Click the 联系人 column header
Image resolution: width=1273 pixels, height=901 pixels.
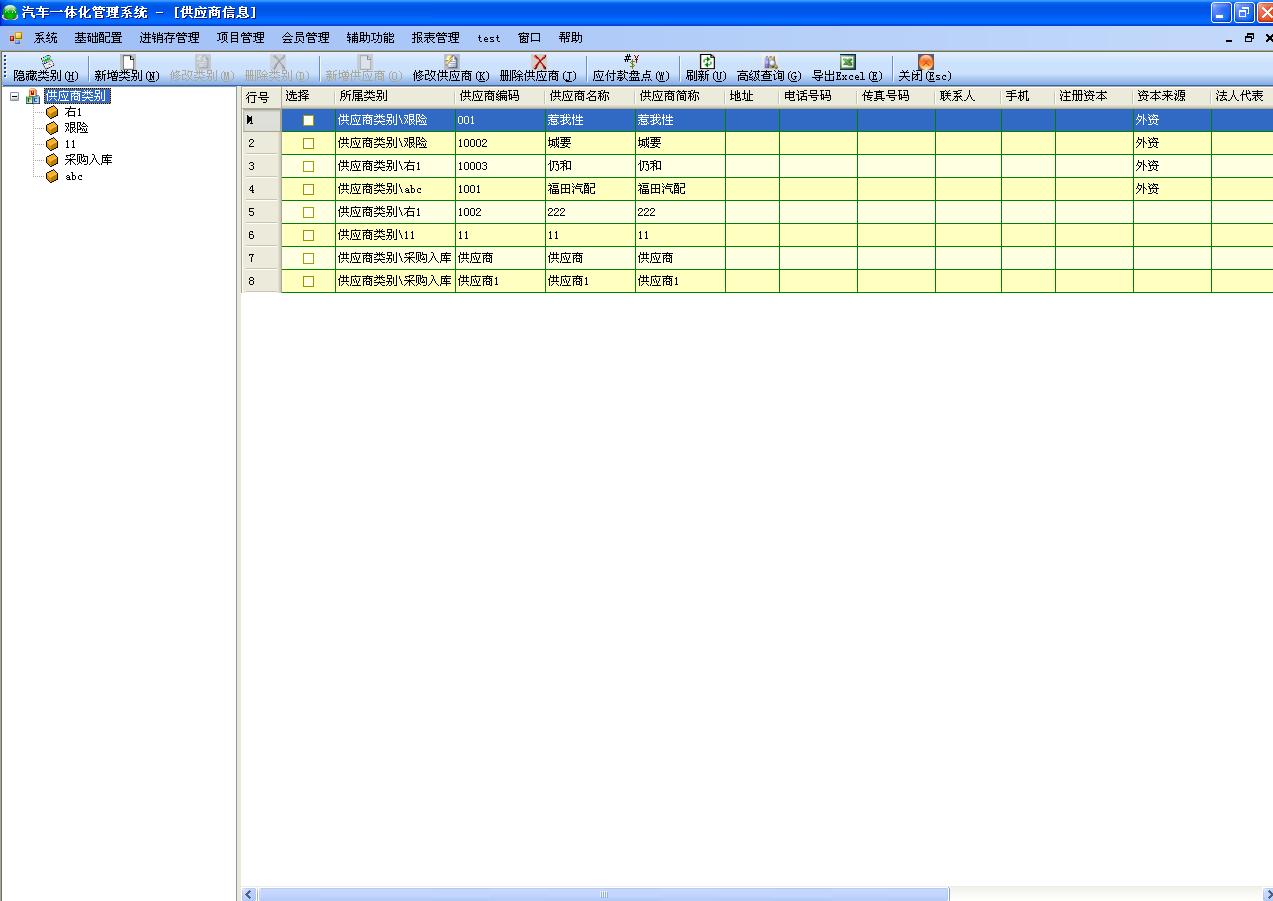point(968,97)
